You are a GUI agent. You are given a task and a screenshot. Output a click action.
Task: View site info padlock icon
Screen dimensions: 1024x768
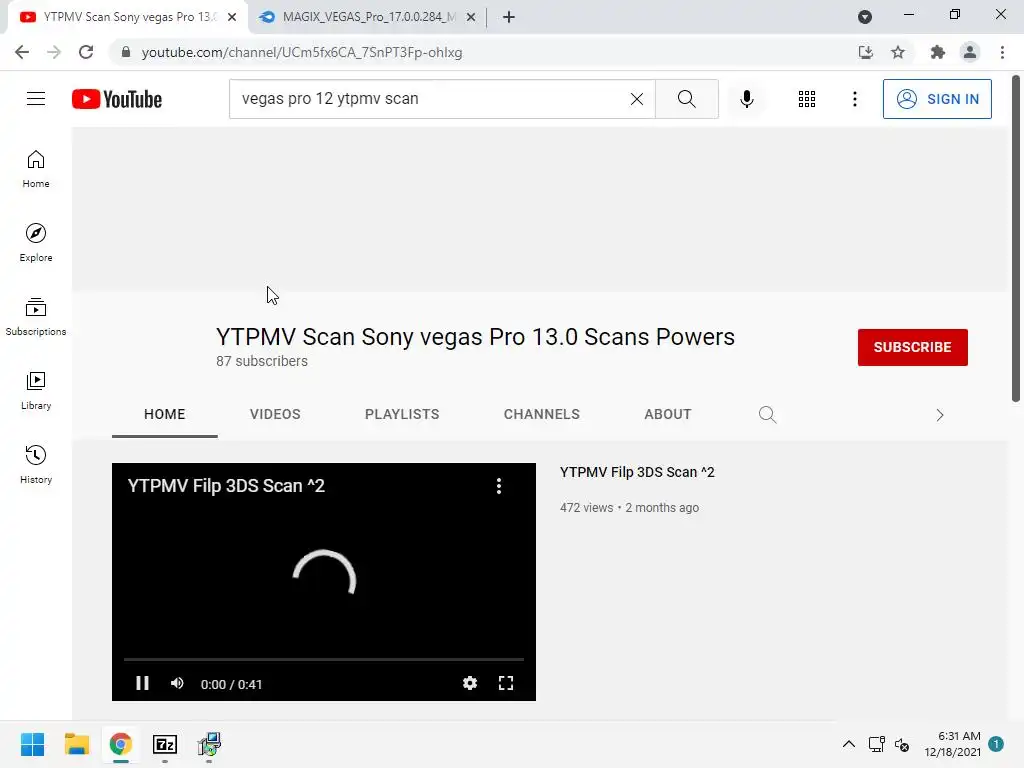[x=125, y=52]
